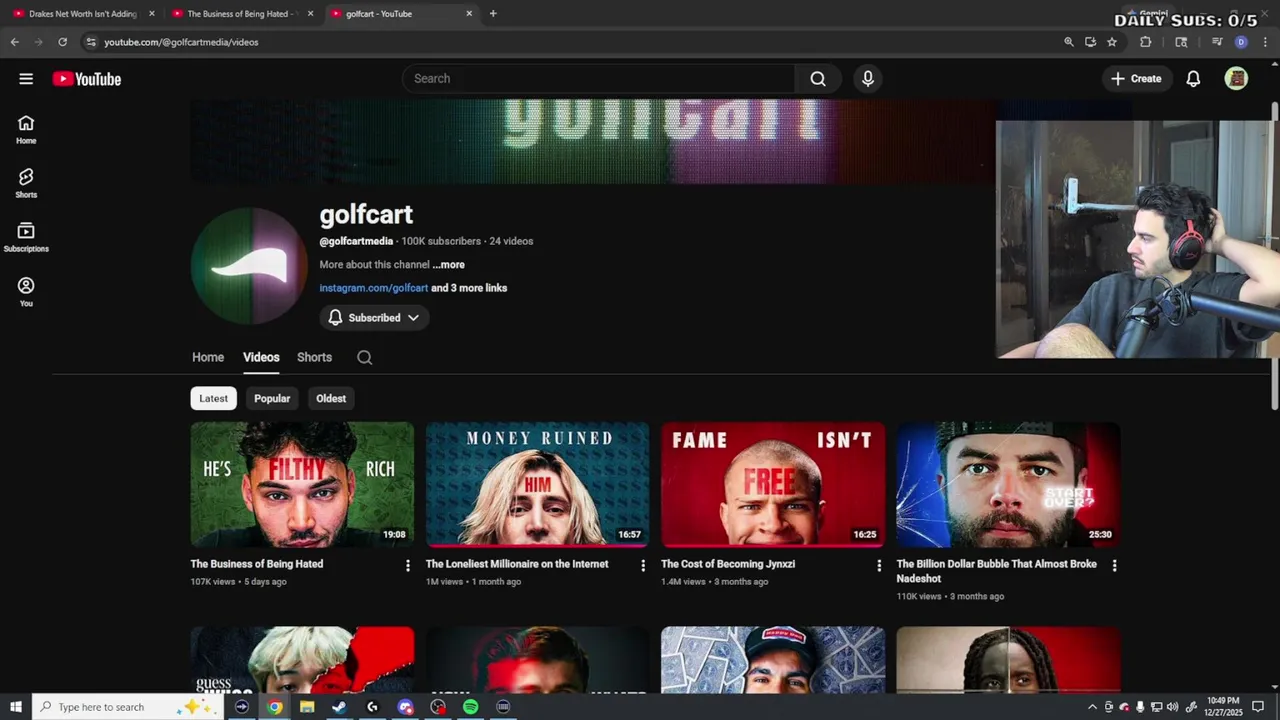Viewport: 1280px width, 720px height.
Task: Open the instagram.com/golfcart link
Action: click(373, 288)
